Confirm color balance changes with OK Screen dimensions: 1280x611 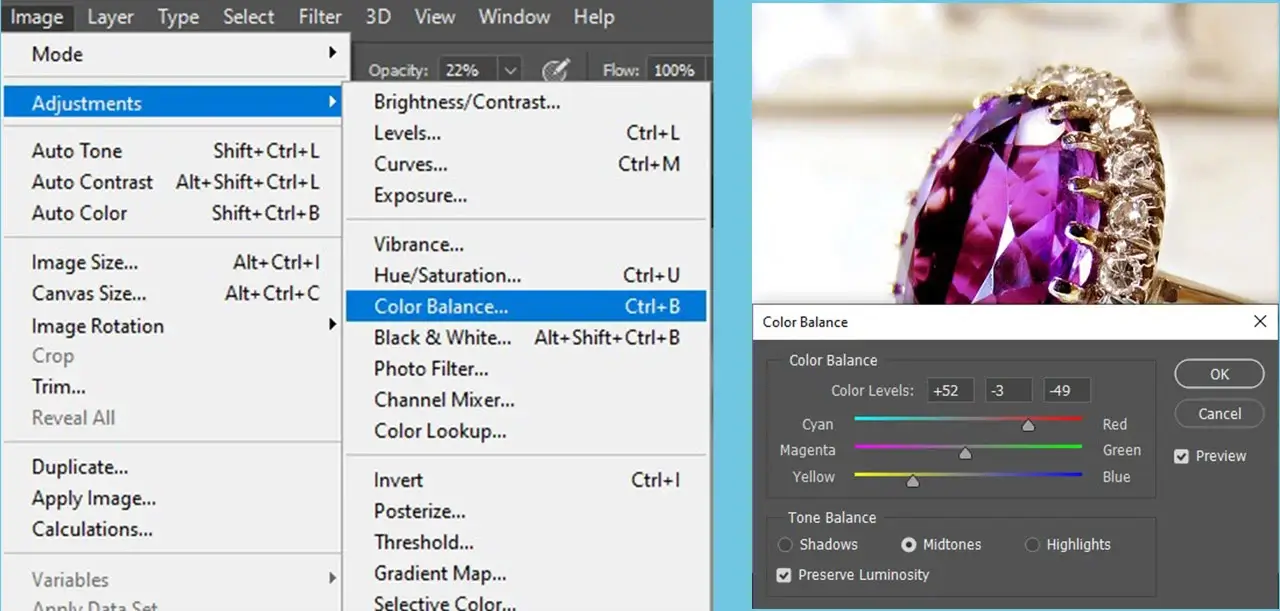click(1218, 373)
